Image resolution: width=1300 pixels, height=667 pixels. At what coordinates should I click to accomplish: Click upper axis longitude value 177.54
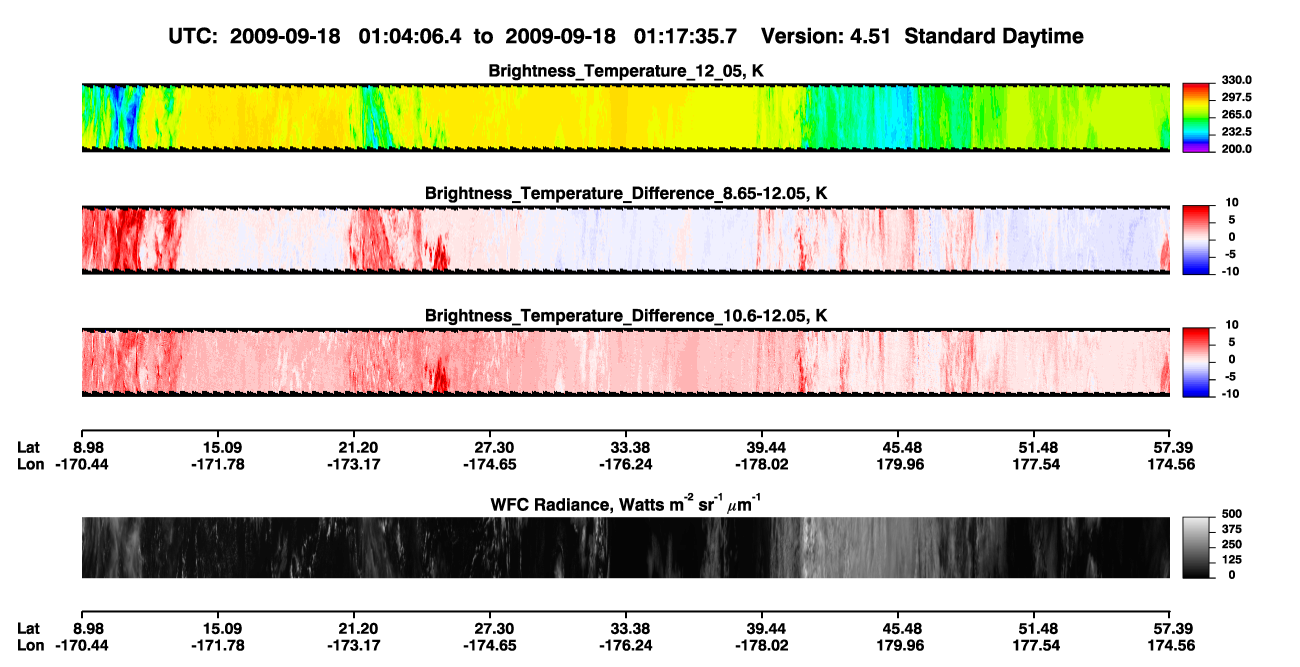click(x=1038, y=465)
